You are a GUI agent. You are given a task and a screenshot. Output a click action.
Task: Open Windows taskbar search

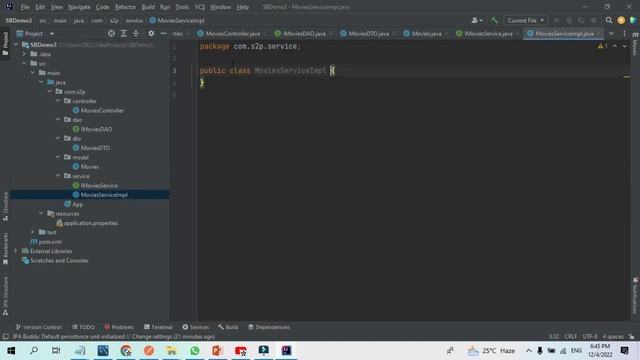(x=34, y=351)
